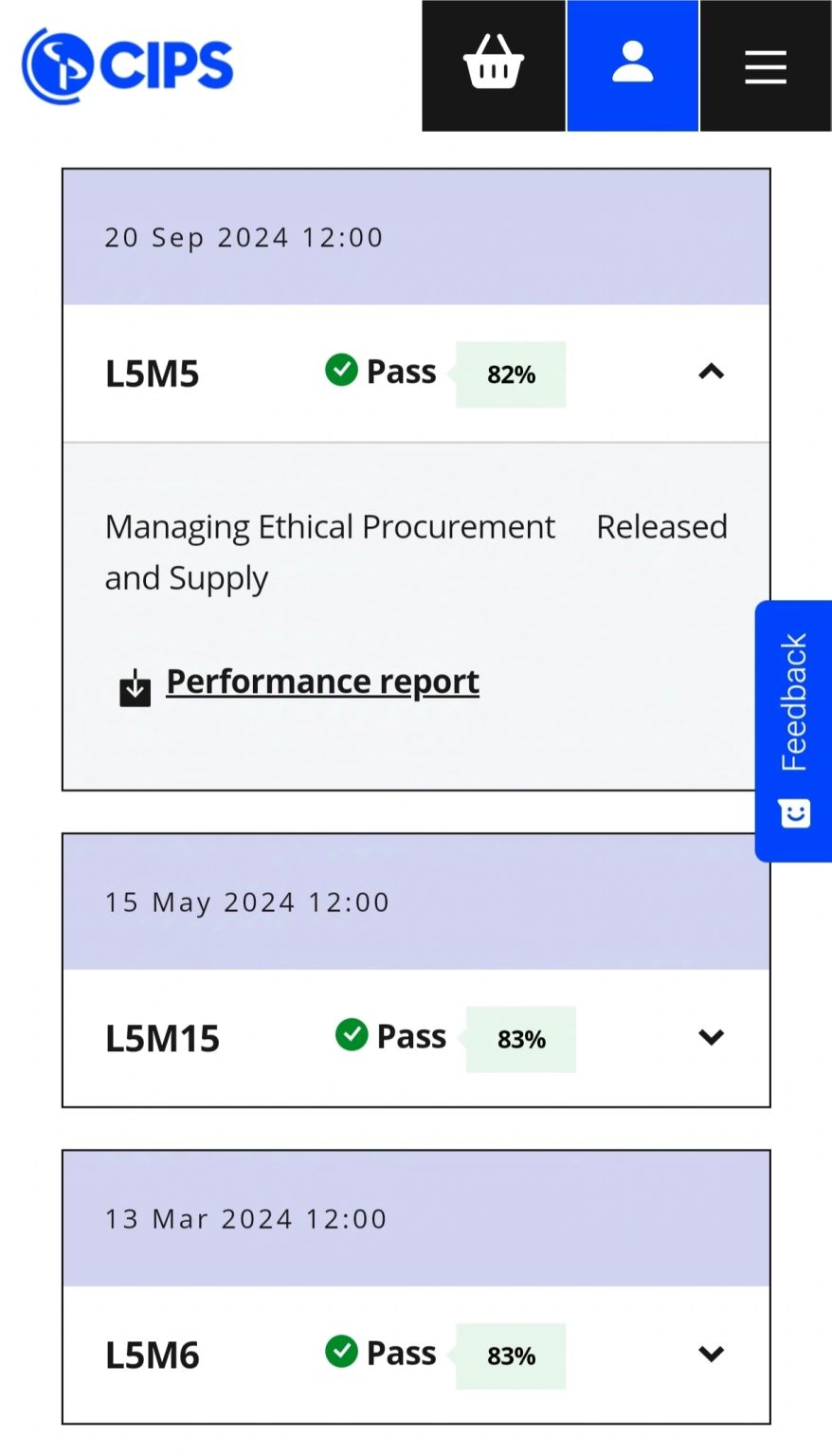Click the green Pass checkmark for L5M6
The height and width of the screenshot is (1456, 832).
tap(341, 1351)
